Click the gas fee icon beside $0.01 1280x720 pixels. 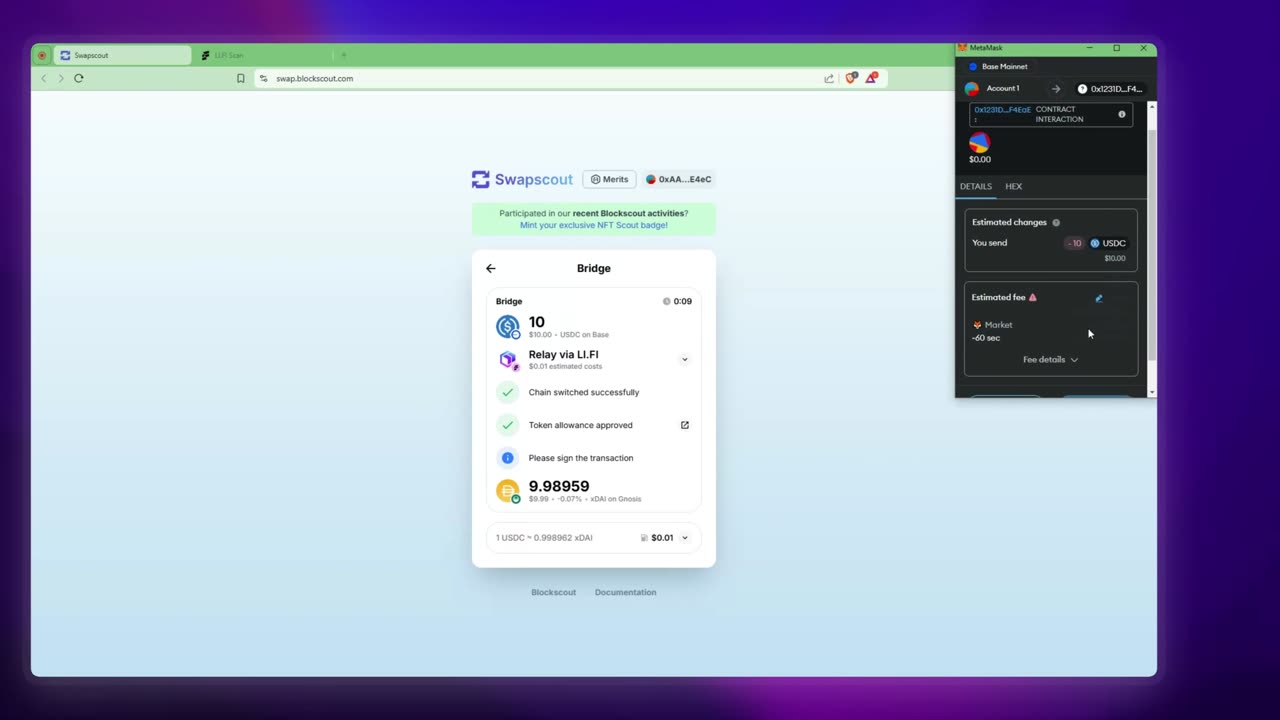644,538
